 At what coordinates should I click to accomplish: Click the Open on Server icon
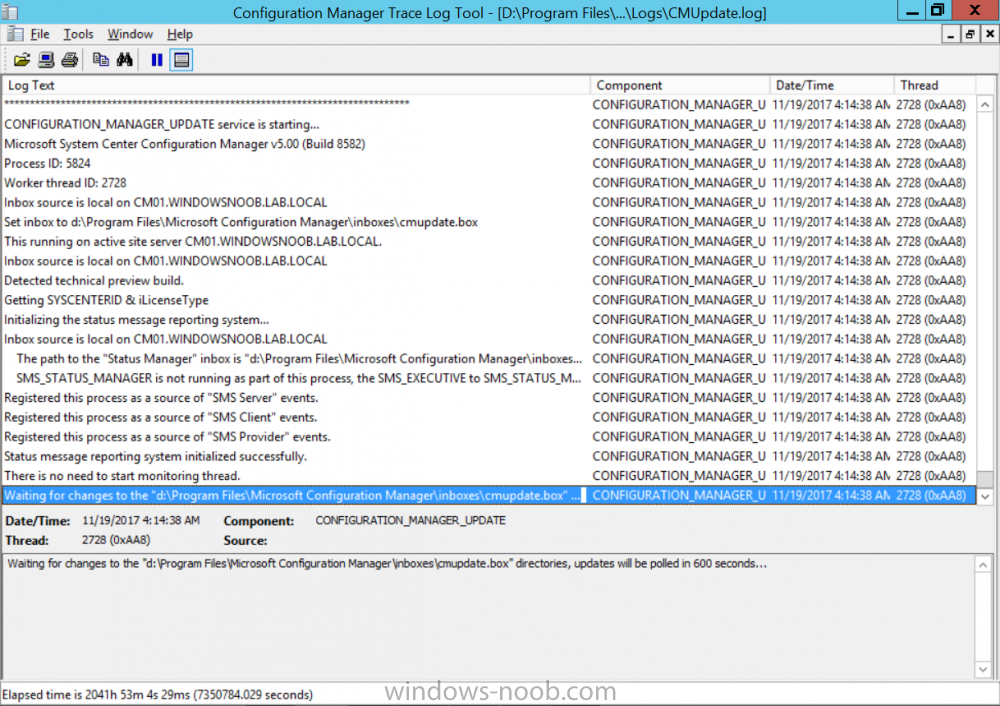tap(46, 60)
